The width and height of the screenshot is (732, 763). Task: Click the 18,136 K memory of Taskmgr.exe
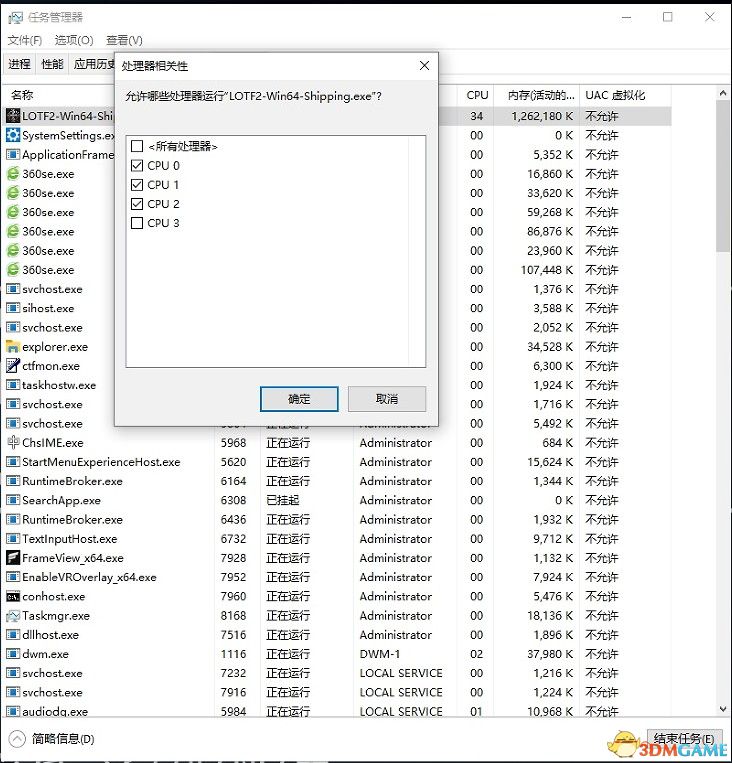(x=550, y=616)
